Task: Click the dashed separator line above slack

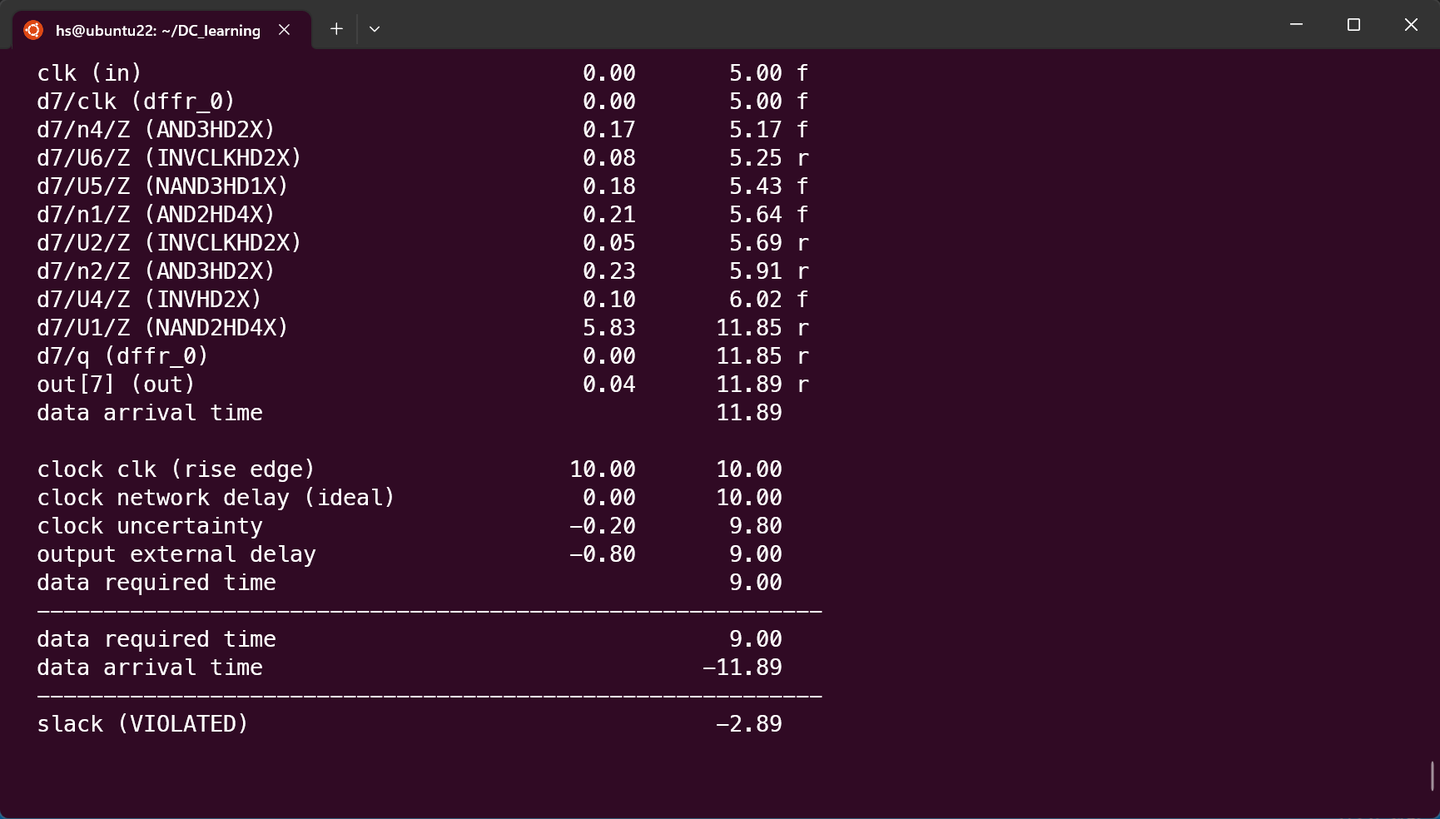Action: pos(428,695)
